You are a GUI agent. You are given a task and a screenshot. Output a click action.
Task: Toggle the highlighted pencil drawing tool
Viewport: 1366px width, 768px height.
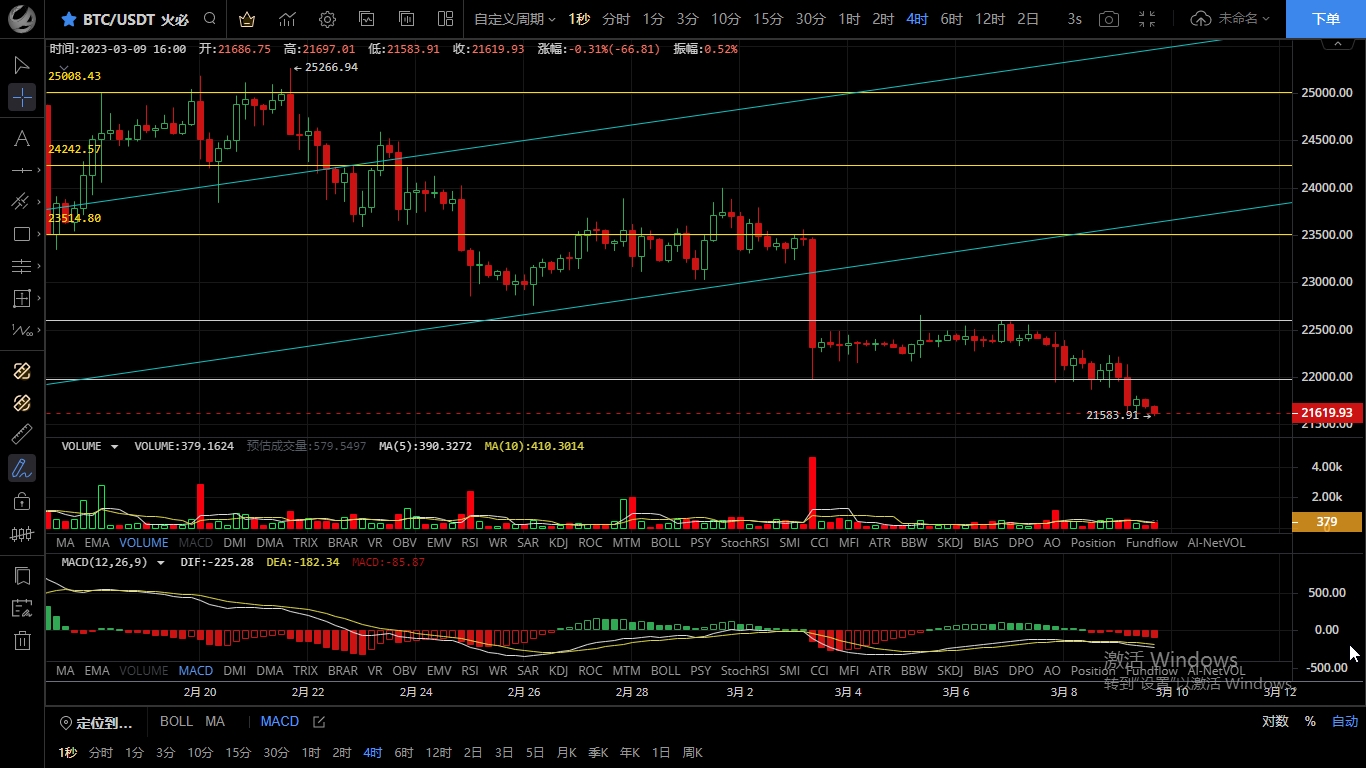[22, 467]
